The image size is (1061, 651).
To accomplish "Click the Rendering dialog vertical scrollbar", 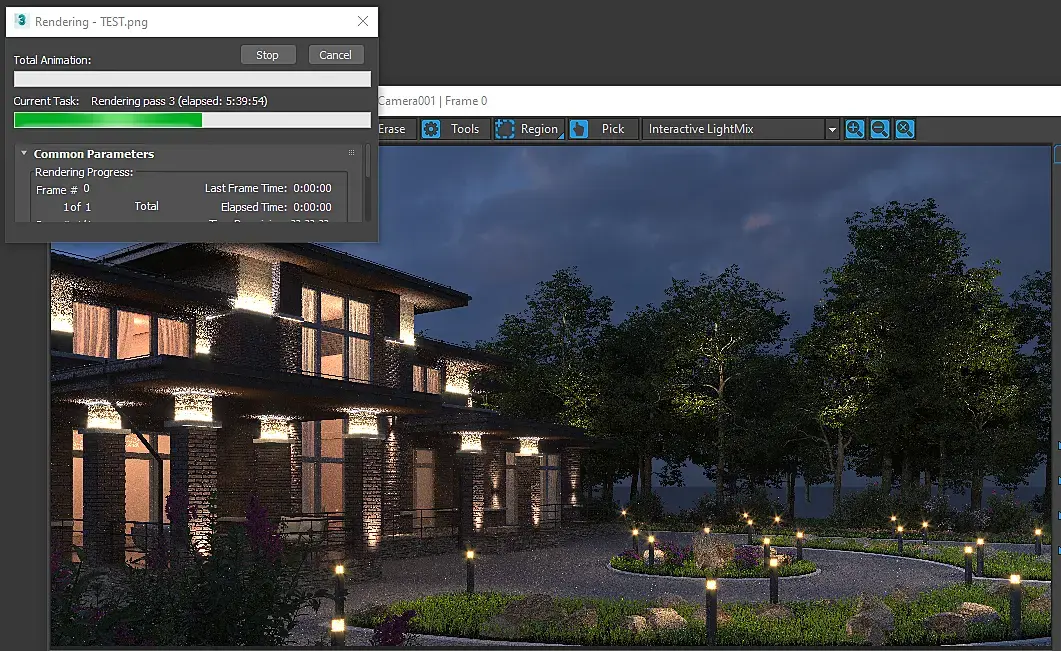I will pyautogui.click(x=367, y=181).
